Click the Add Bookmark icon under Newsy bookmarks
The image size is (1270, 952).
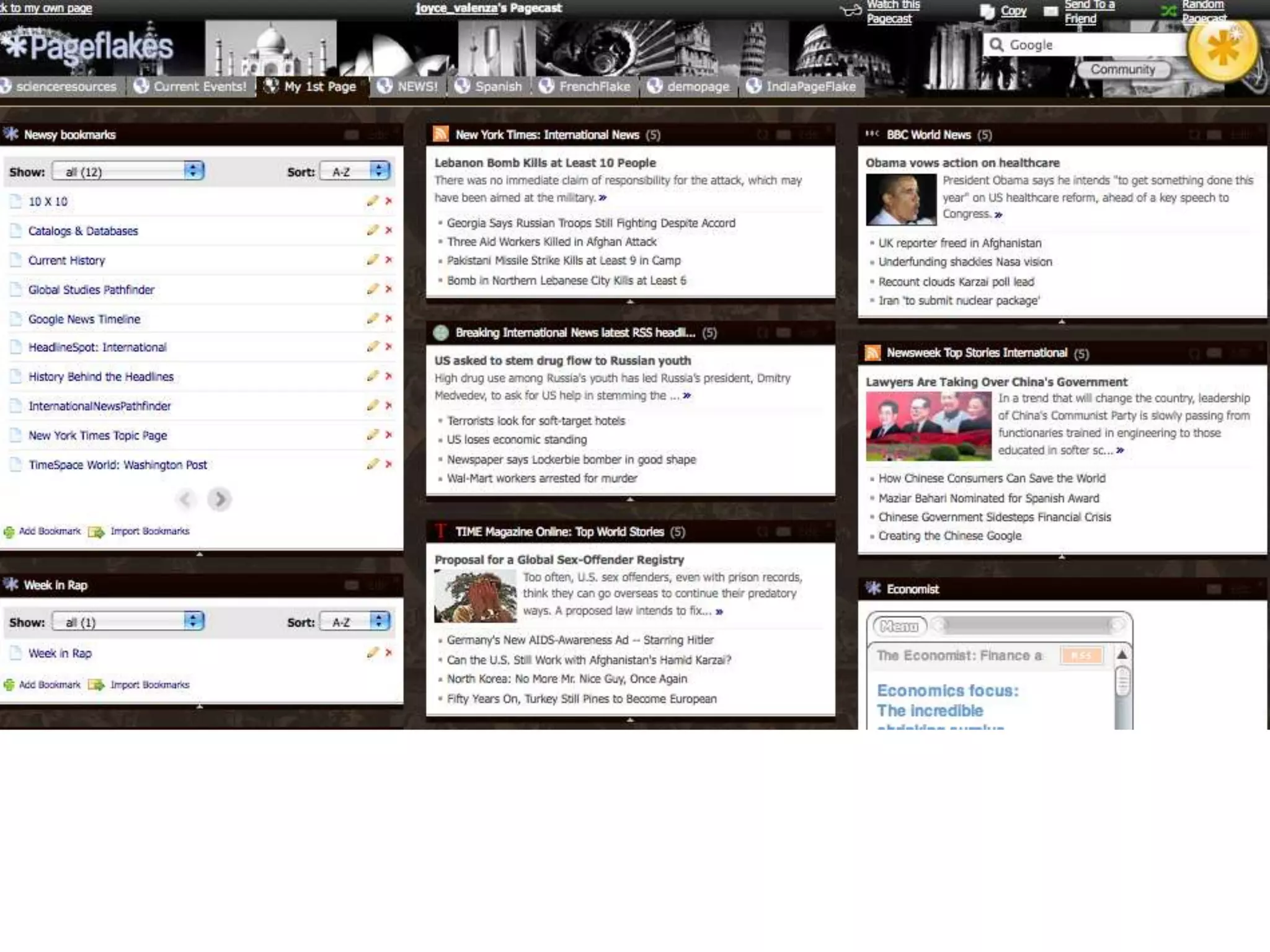[x=9, y=532]
